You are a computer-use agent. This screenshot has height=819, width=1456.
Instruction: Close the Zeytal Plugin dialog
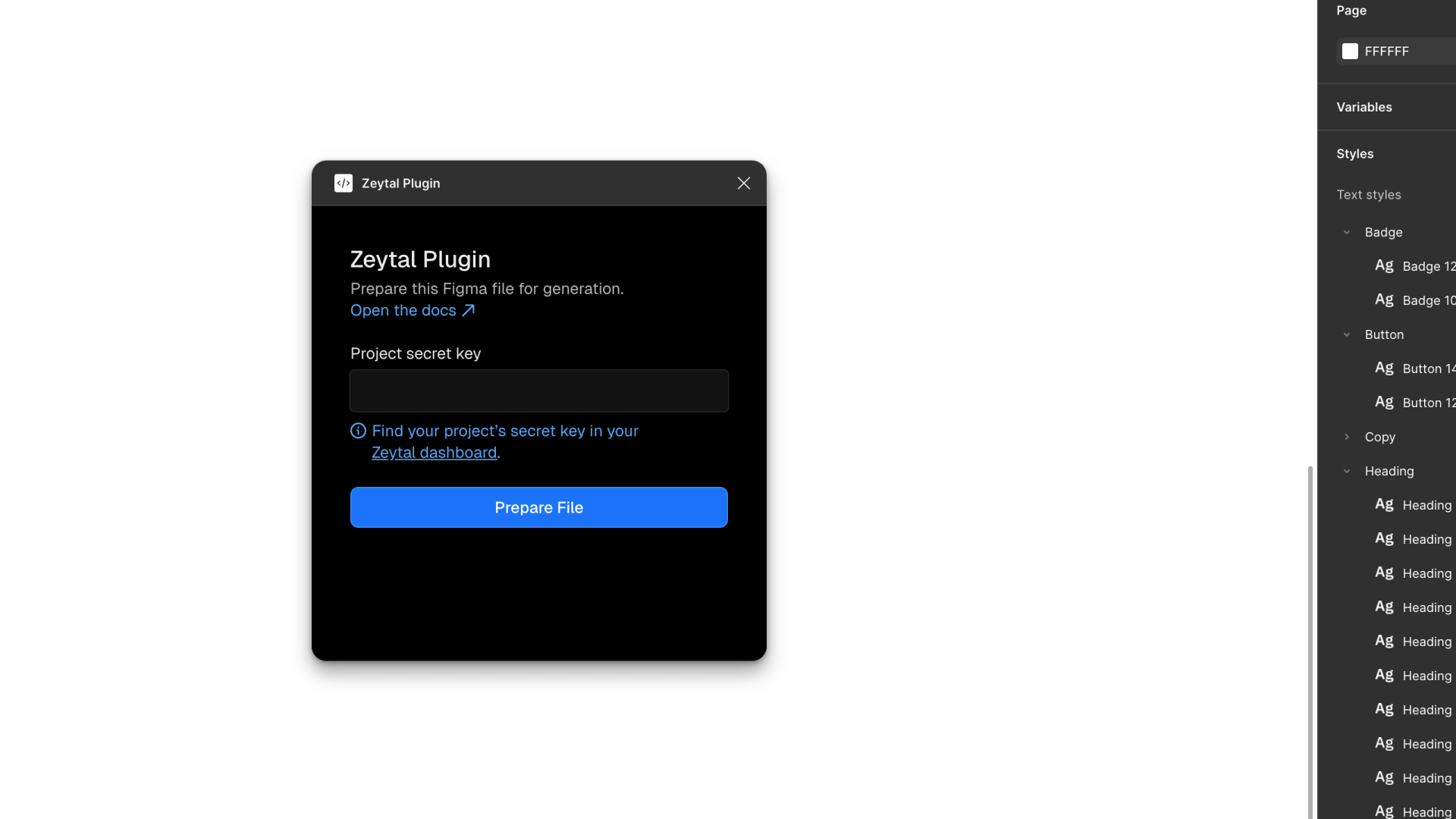click(744, 184)
